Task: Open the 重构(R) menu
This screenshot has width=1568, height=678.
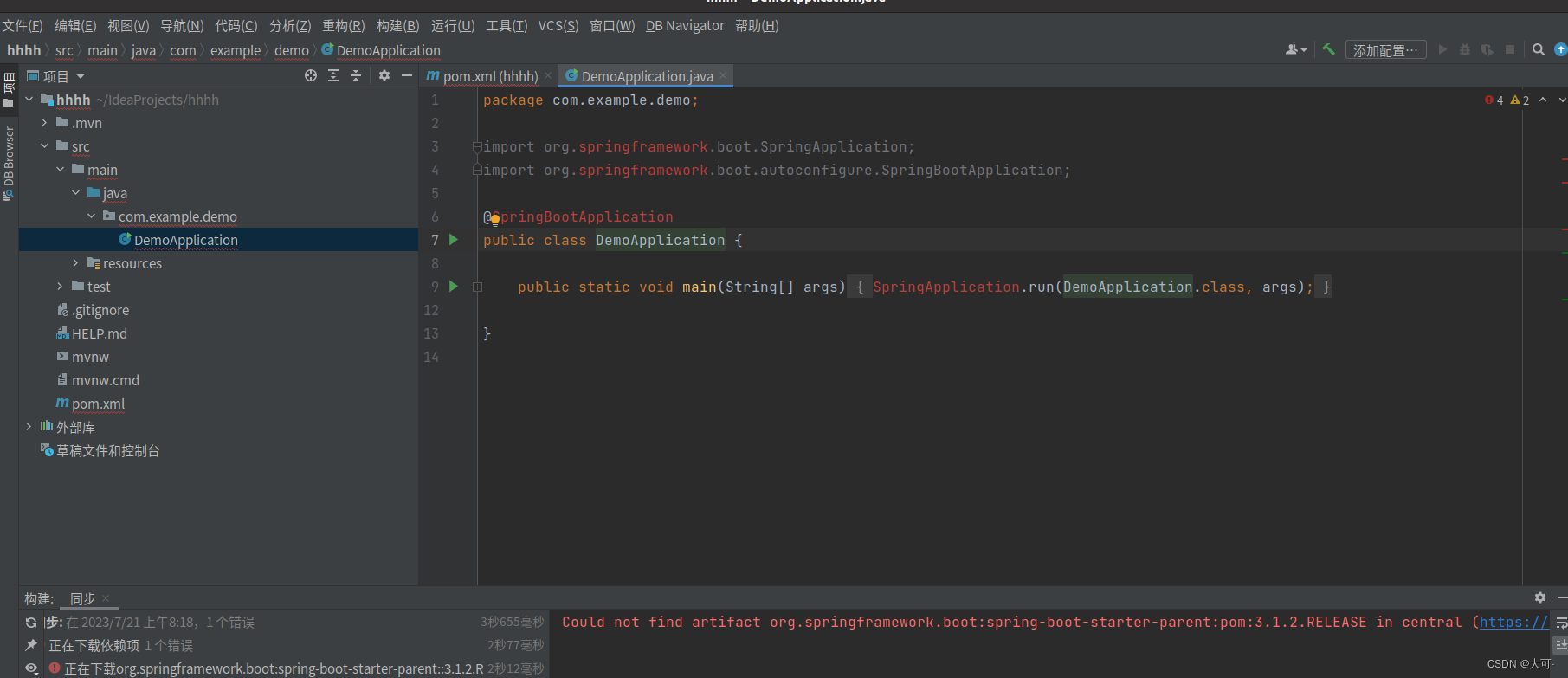Action: click(344, 26)
